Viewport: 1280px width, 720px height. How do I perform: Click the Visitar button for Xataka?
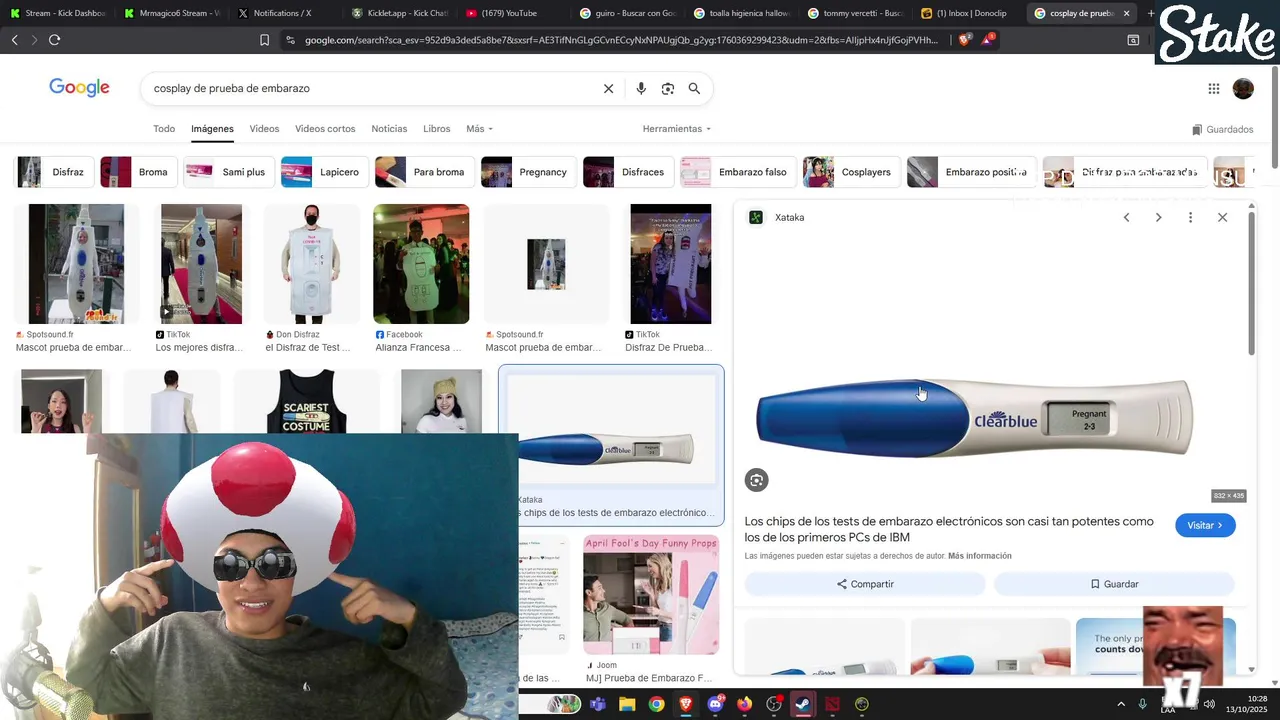pos(1205,525)
